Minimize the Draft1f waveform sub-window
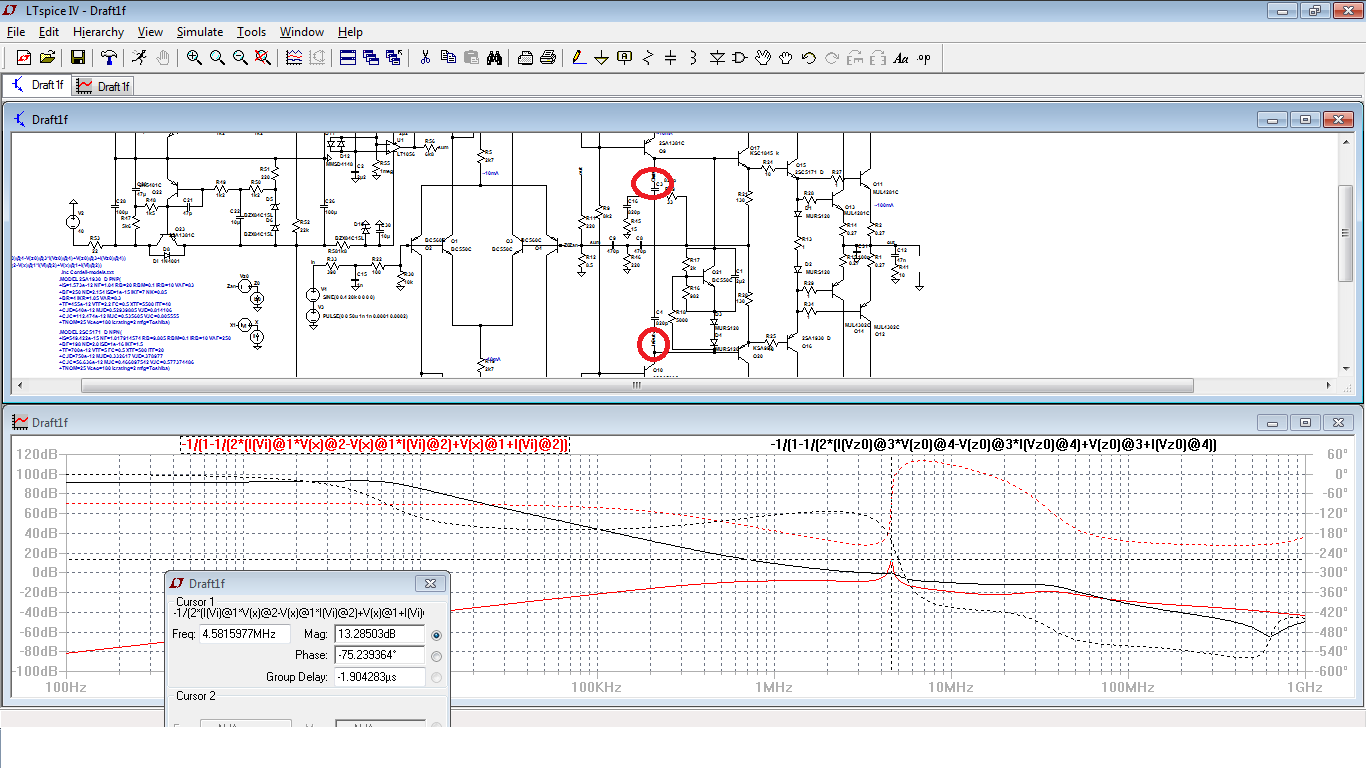Screen dimensions: 1366x768 (x=1273, y=422)
